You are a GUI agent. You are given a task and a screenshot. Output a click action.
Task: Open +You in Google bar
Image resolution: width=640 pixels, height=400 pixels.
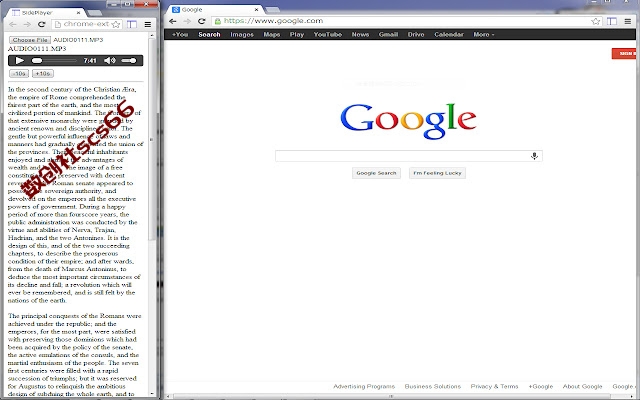[180, 34]
